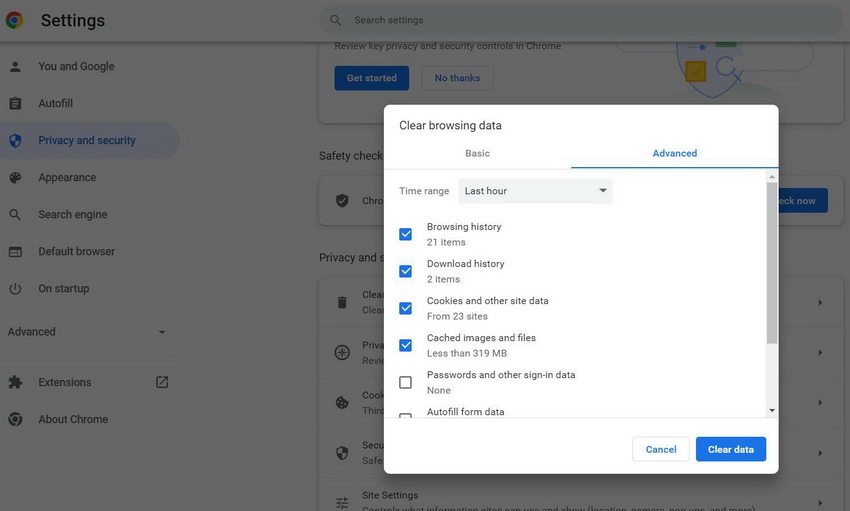Open the Time range dropdown
Image resolution: width=850 pixels, height=511 pixels.
coord(535,191)
